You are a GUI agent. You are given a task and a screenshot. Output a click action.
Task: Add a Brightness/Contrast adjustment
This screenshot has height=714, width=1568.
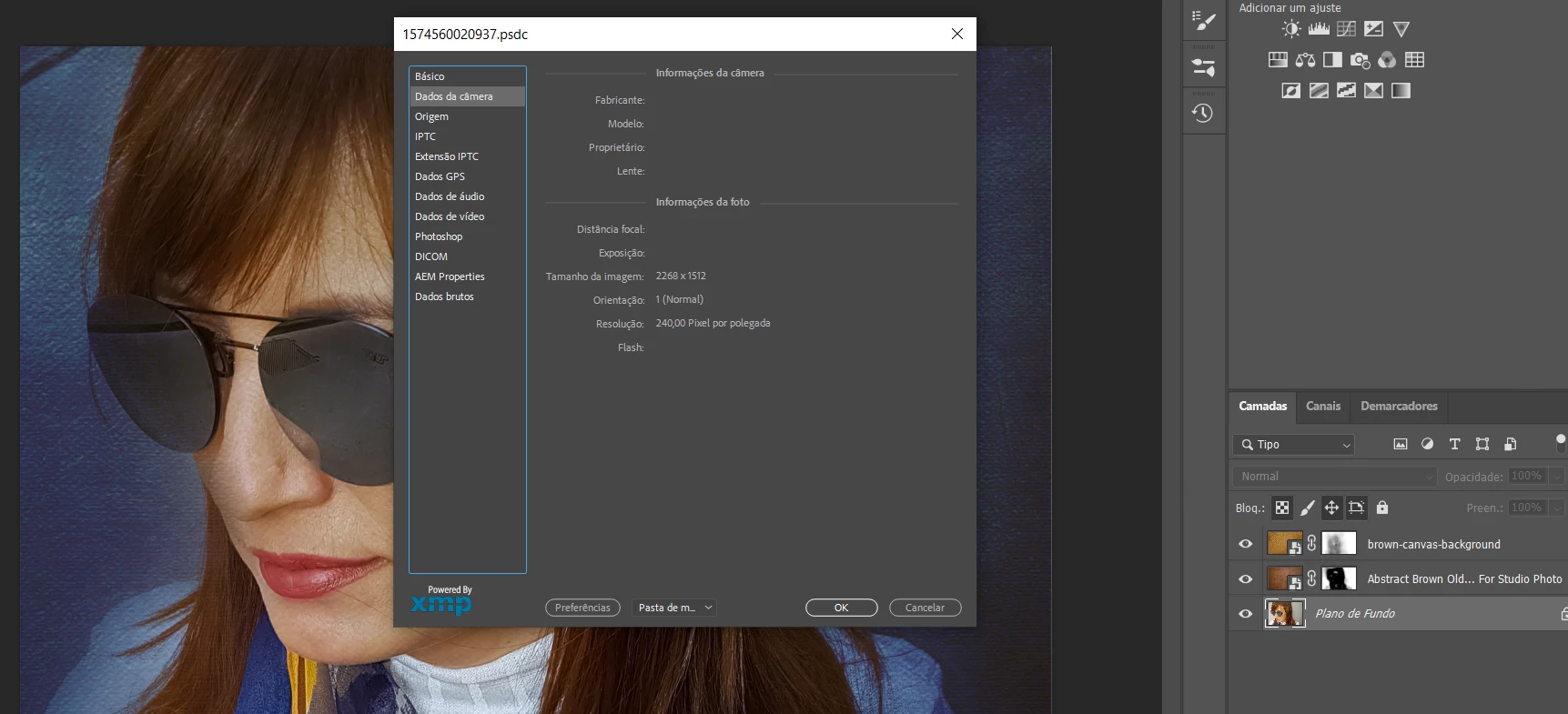tap(1291, 29)
